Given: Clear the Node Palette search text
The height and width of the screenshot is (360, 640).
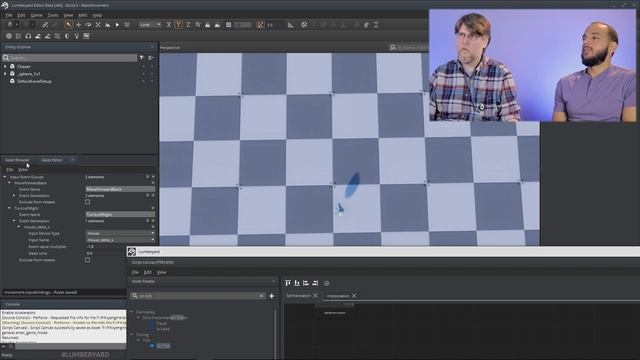Looking at the screenshot, I should 262,296.
